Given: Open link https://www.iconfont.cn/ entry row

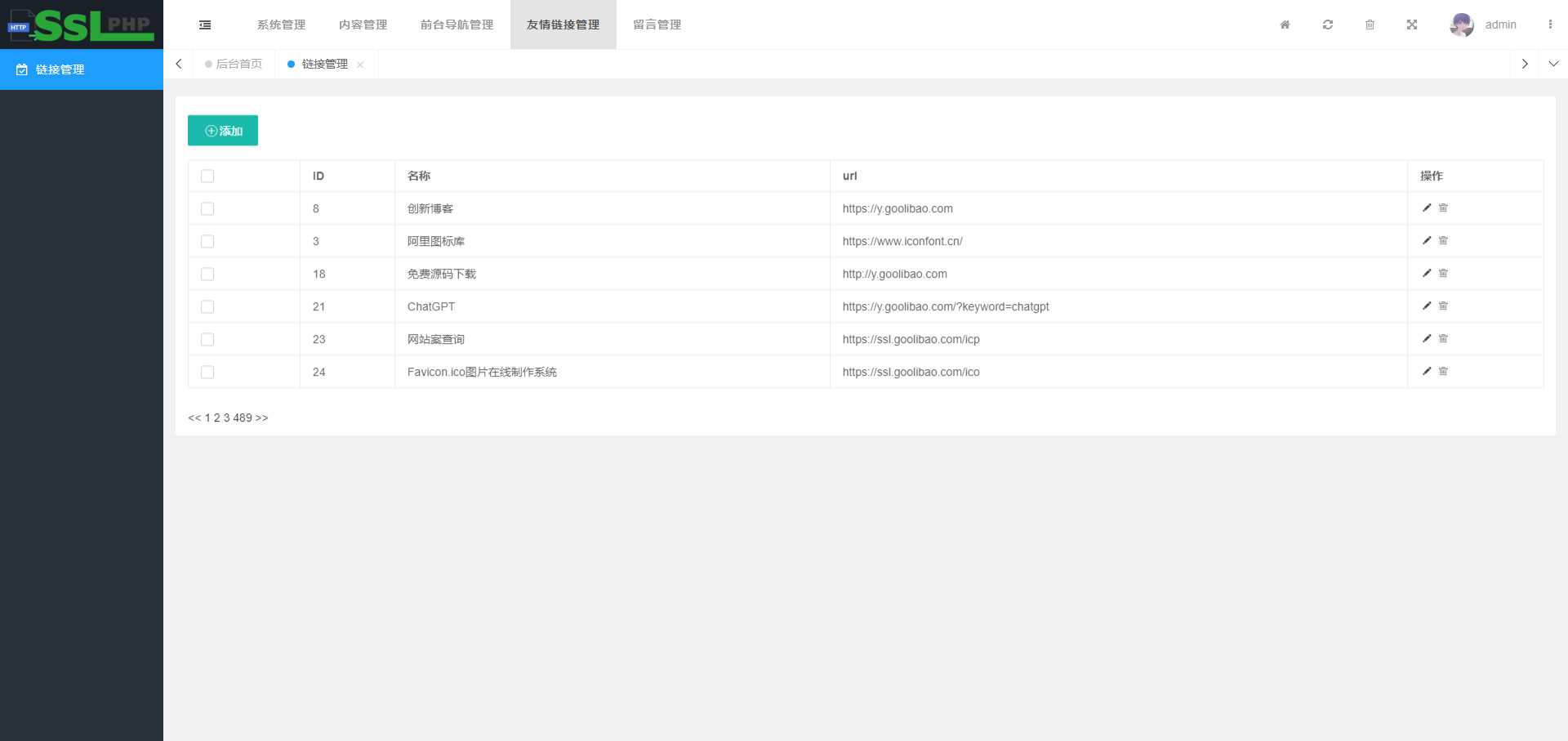Looking at the screenshot, I should click(902, 241).
